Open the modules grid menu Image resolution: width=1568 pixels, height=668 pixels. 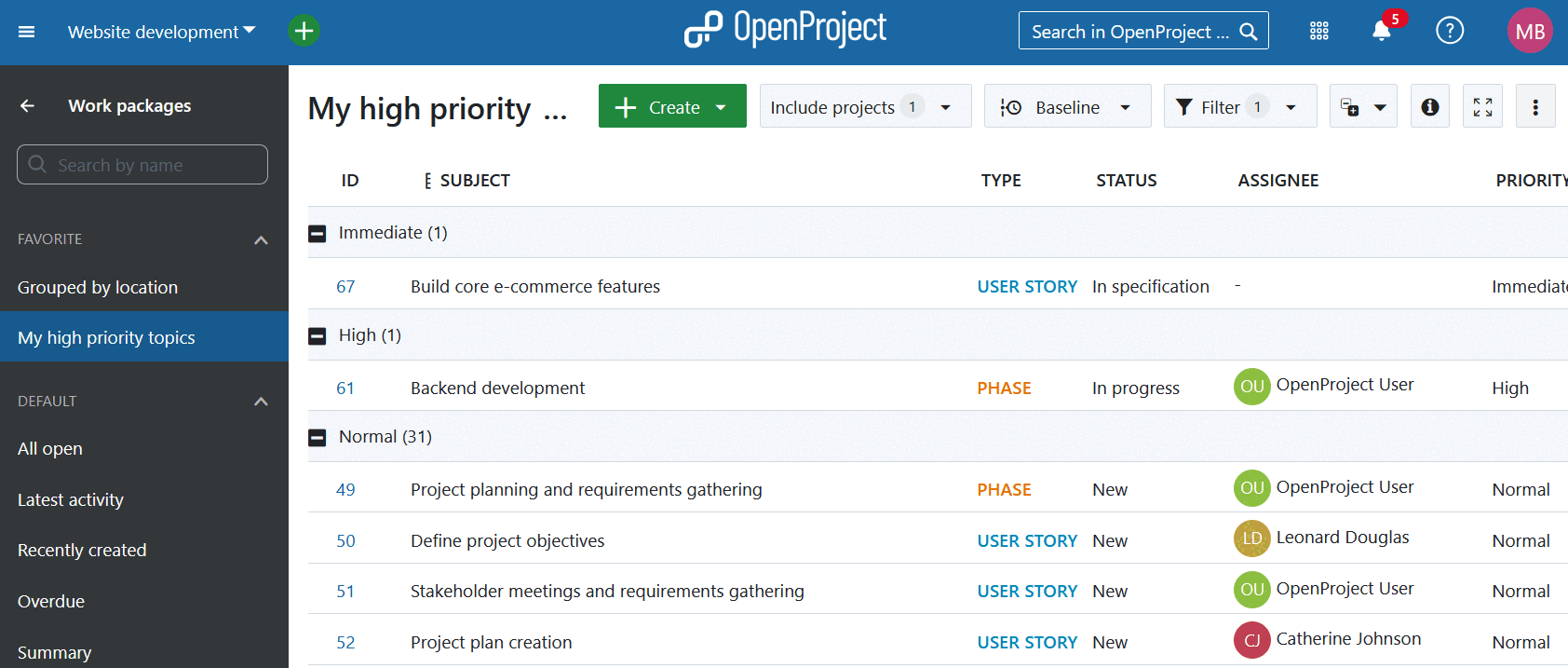coord(1318,32)
